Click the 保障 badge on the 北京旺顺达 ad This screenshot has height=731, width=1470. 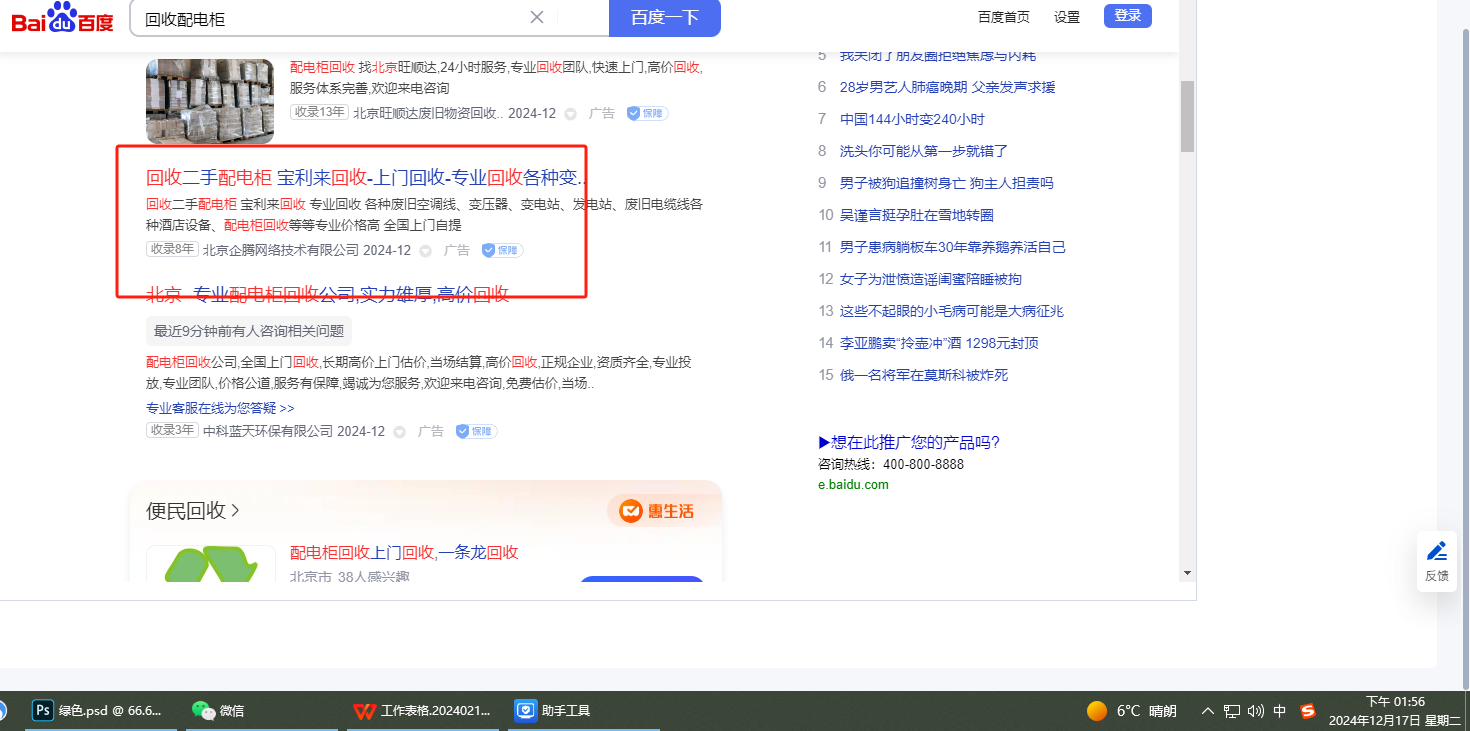[x=647, y=113]
